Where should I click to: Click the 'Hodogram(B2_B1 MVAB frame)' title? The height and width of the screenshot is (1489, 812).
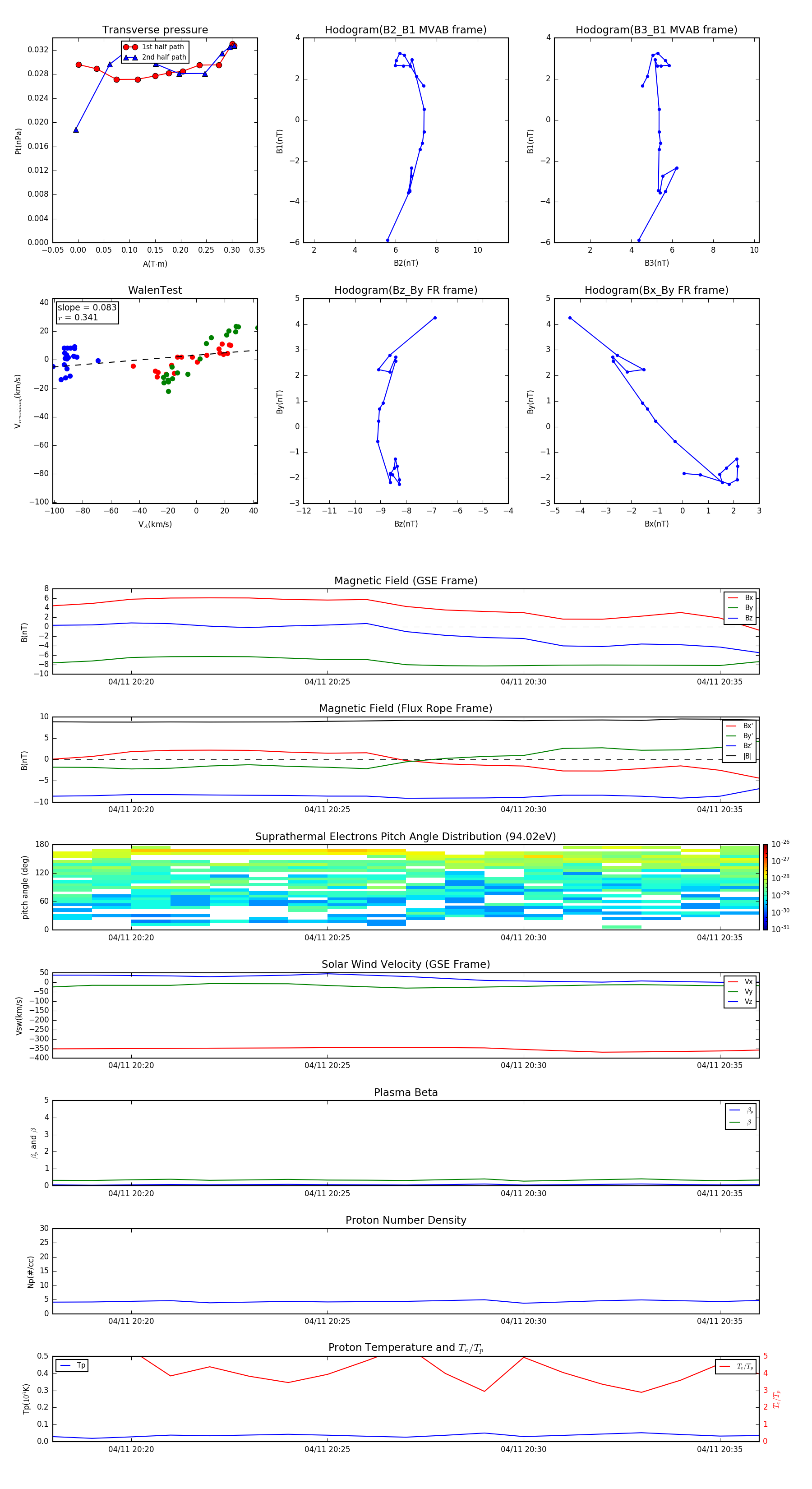tap(406, 30)
